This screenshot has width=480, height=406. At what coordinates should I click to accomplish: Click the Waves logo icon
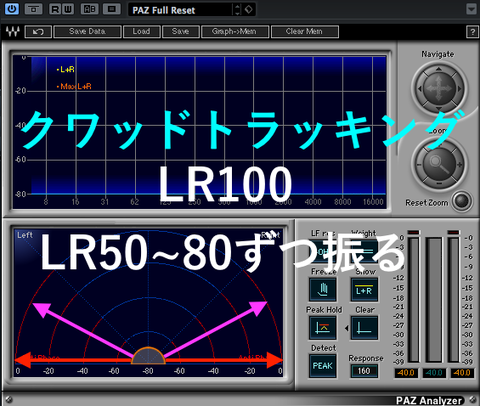pyautogui.click(x=13, y=32)
